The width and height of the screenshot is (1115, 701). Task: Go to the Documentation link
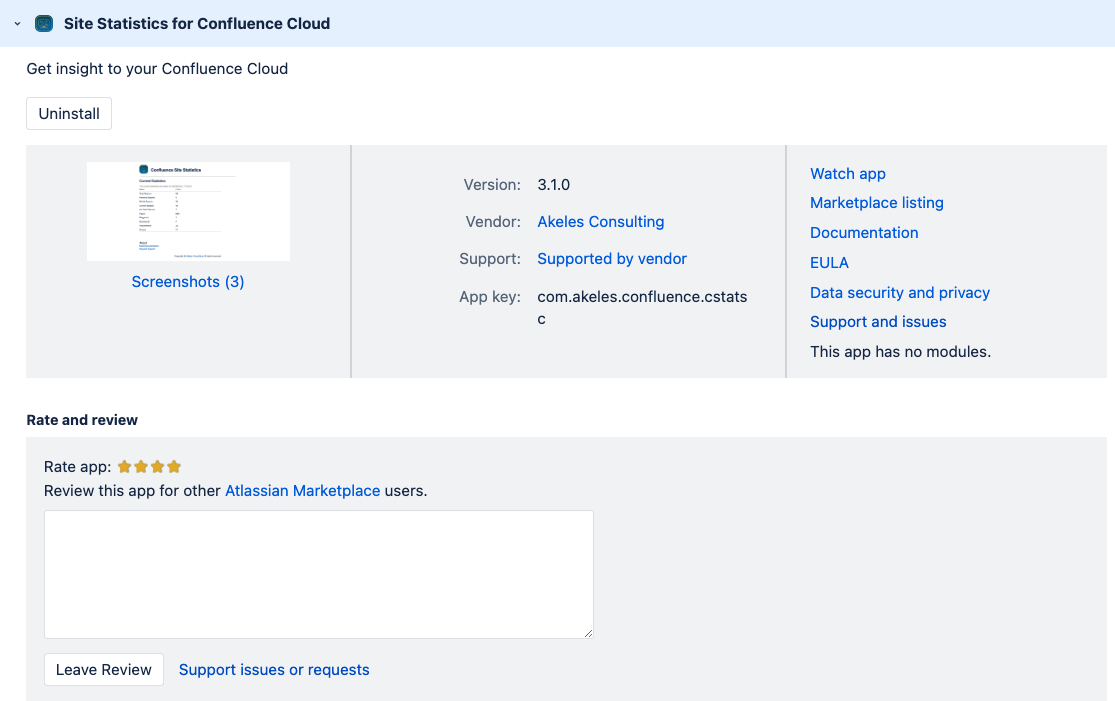(x=863, y=233)
